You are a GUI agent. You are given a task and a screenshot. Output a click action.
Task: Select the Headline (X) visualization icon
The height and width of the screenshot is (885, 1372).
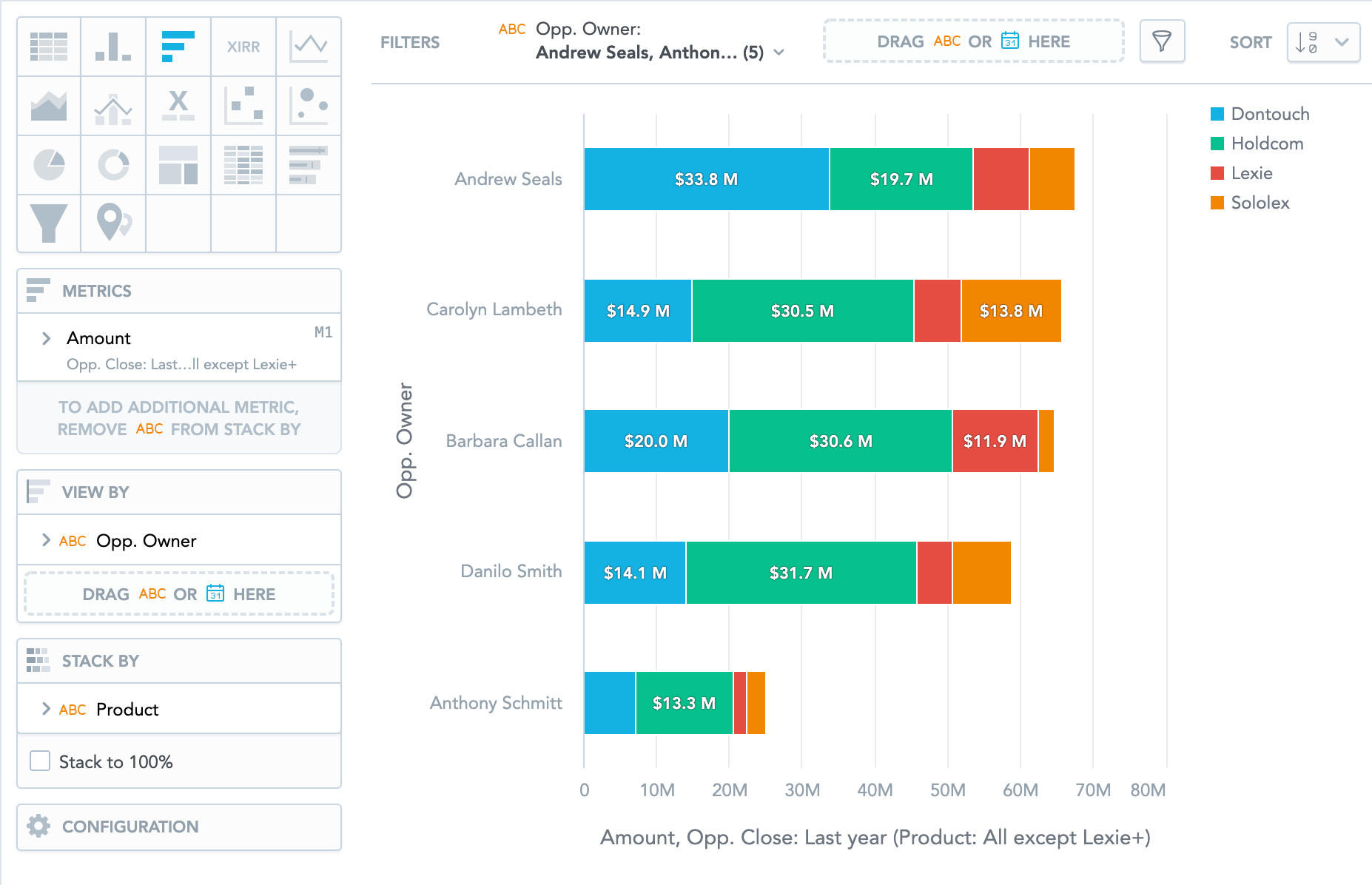(178, 106)
